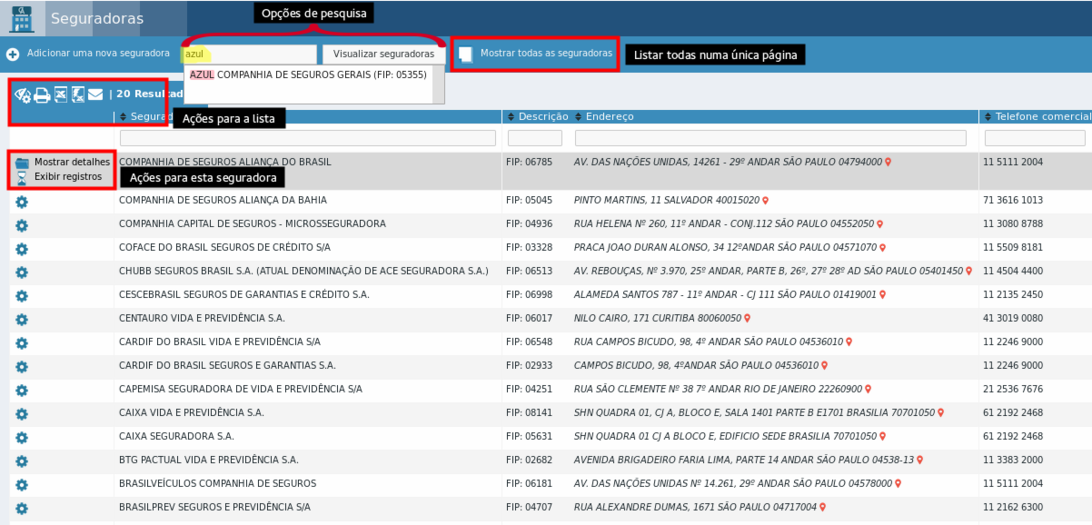Open column visibility settings eye-gear icon
The height and width of the screenshot is (525, 1092).
[x=22, y=94]
